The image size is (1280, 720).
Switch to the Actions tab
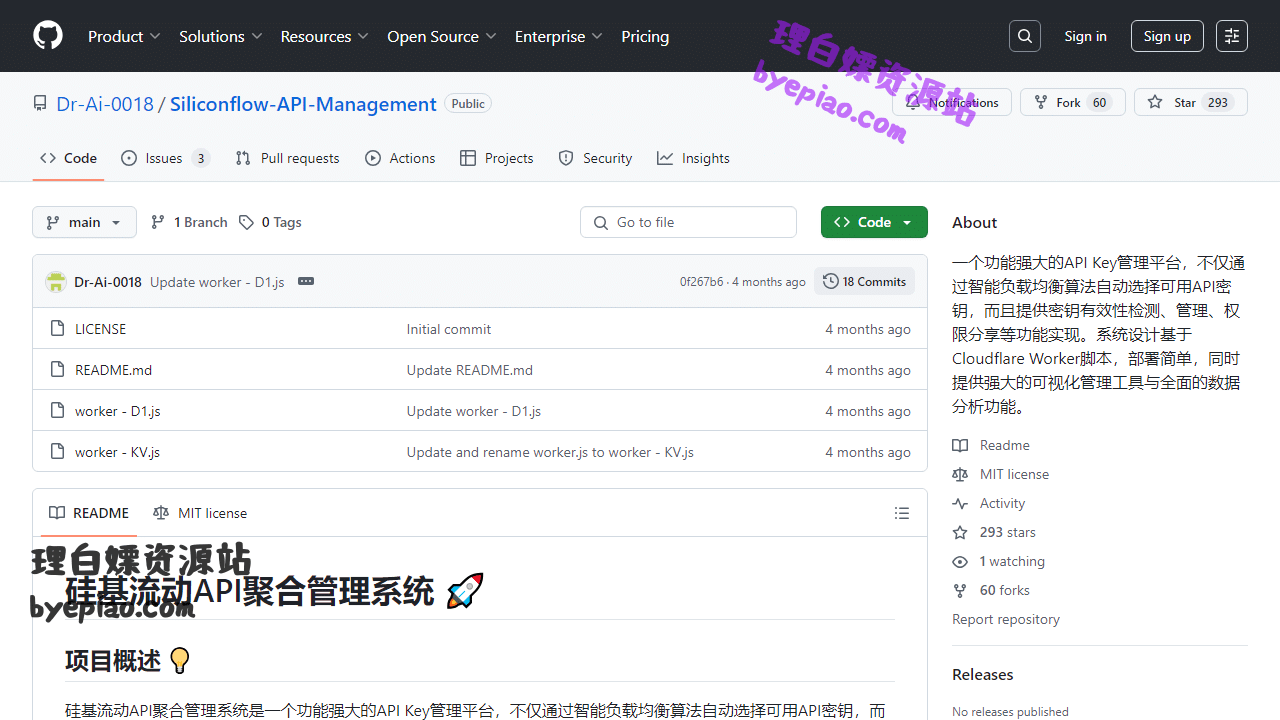400,158
